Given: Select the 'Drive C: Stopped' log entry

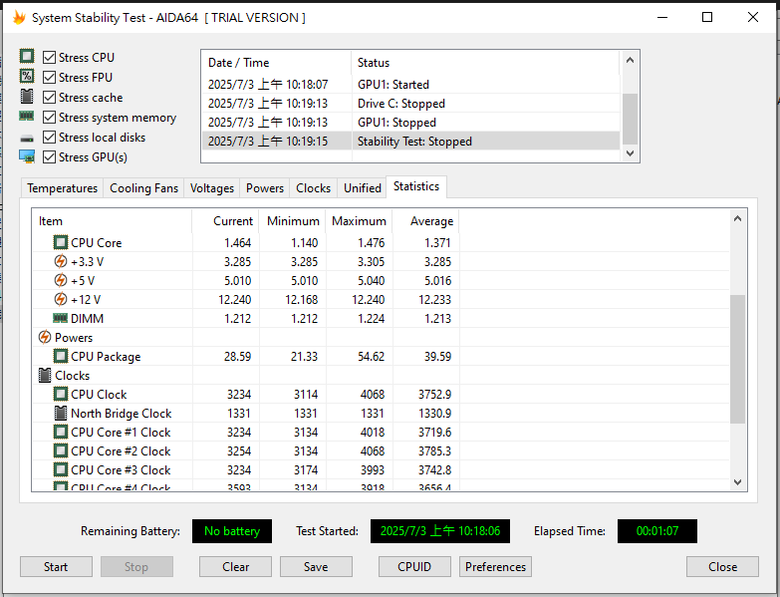Looking at the screenshot, I should coord(411,103).
